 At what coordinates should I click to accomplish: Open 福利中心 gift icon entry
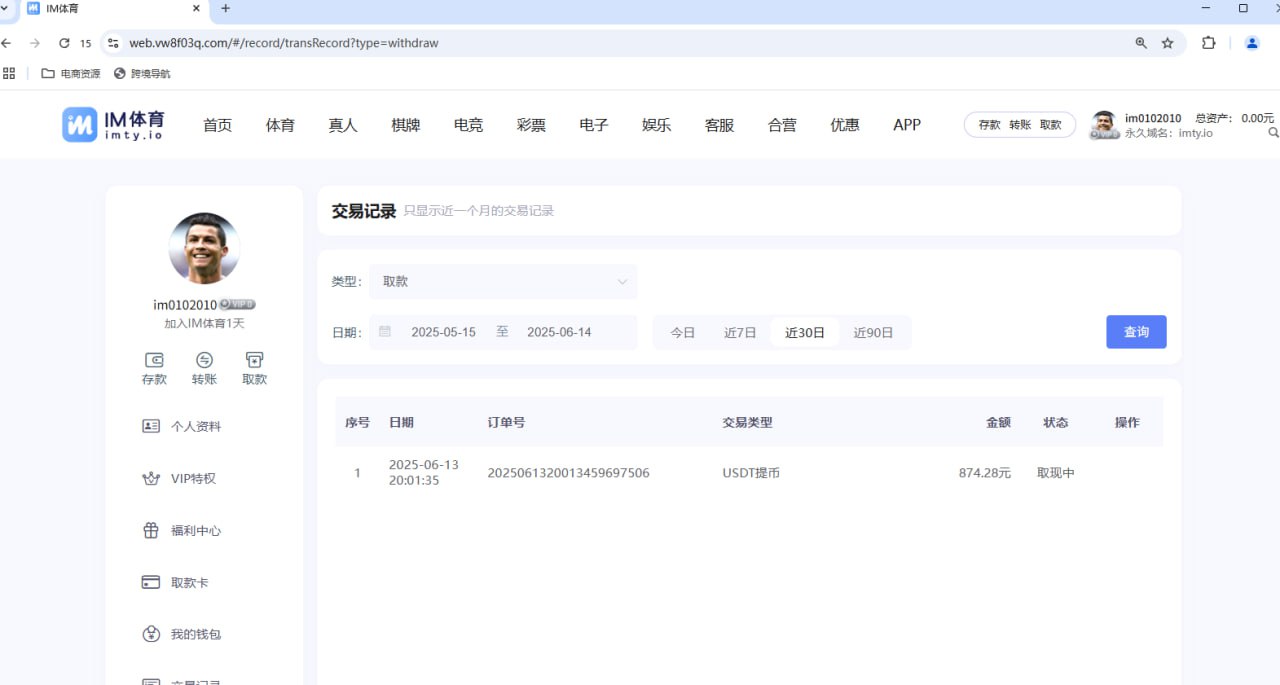click(151, 531)
